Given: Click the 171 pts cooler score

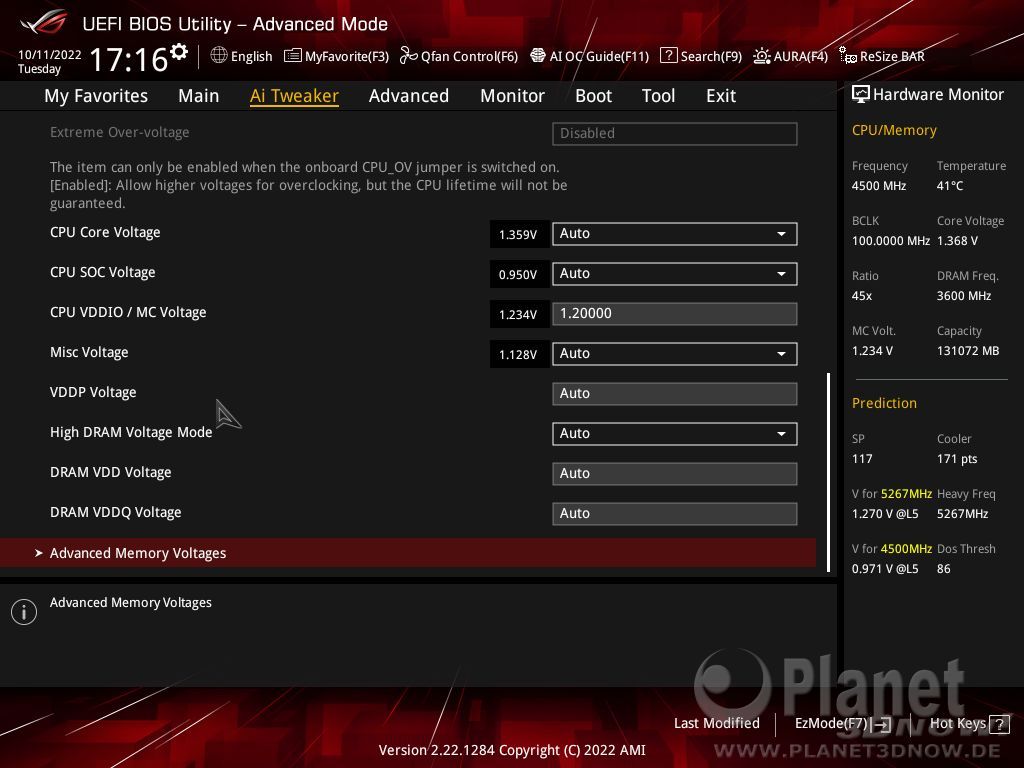Looking at the screenshot, I should tap(957, 459).
